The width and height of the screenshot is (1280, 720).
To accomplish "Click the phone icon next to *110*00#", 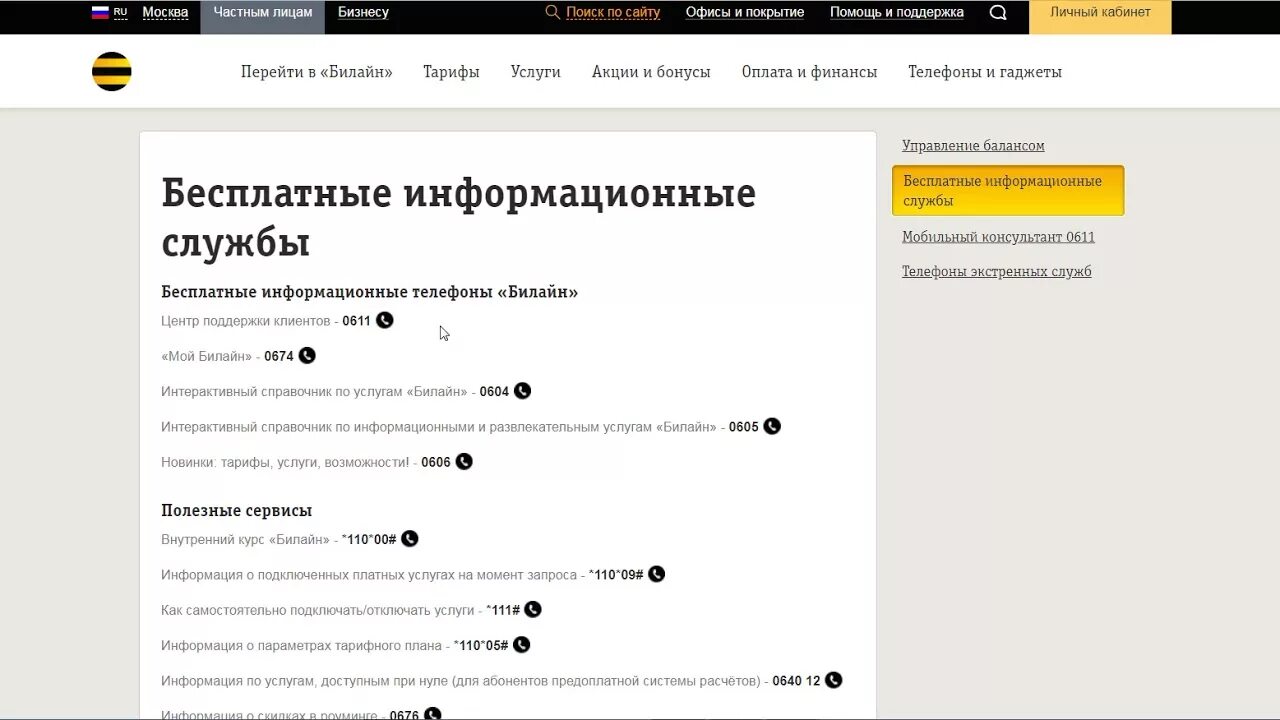I will [410, 539].
